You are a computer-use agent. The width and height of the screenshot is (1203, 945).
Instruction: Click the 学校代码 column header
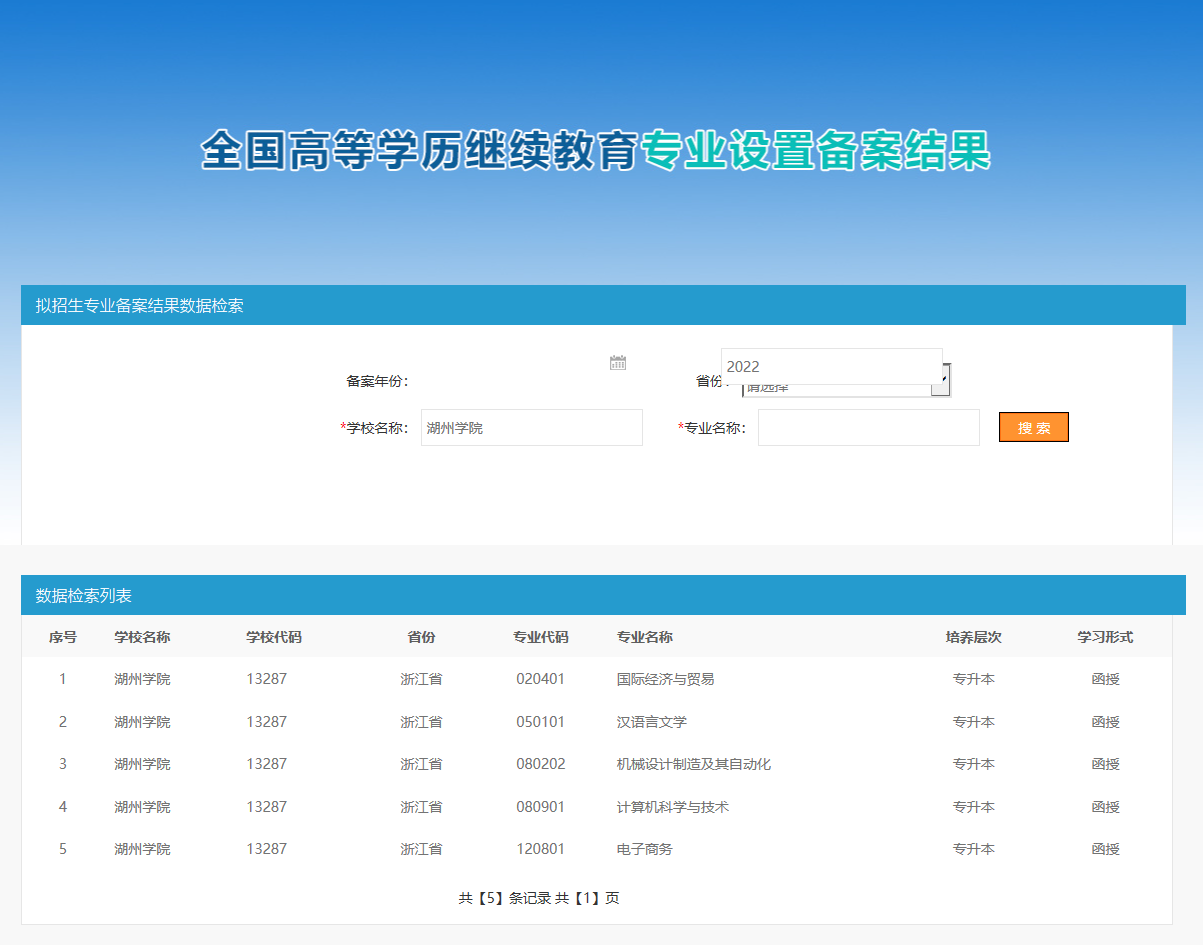point(273,637)
